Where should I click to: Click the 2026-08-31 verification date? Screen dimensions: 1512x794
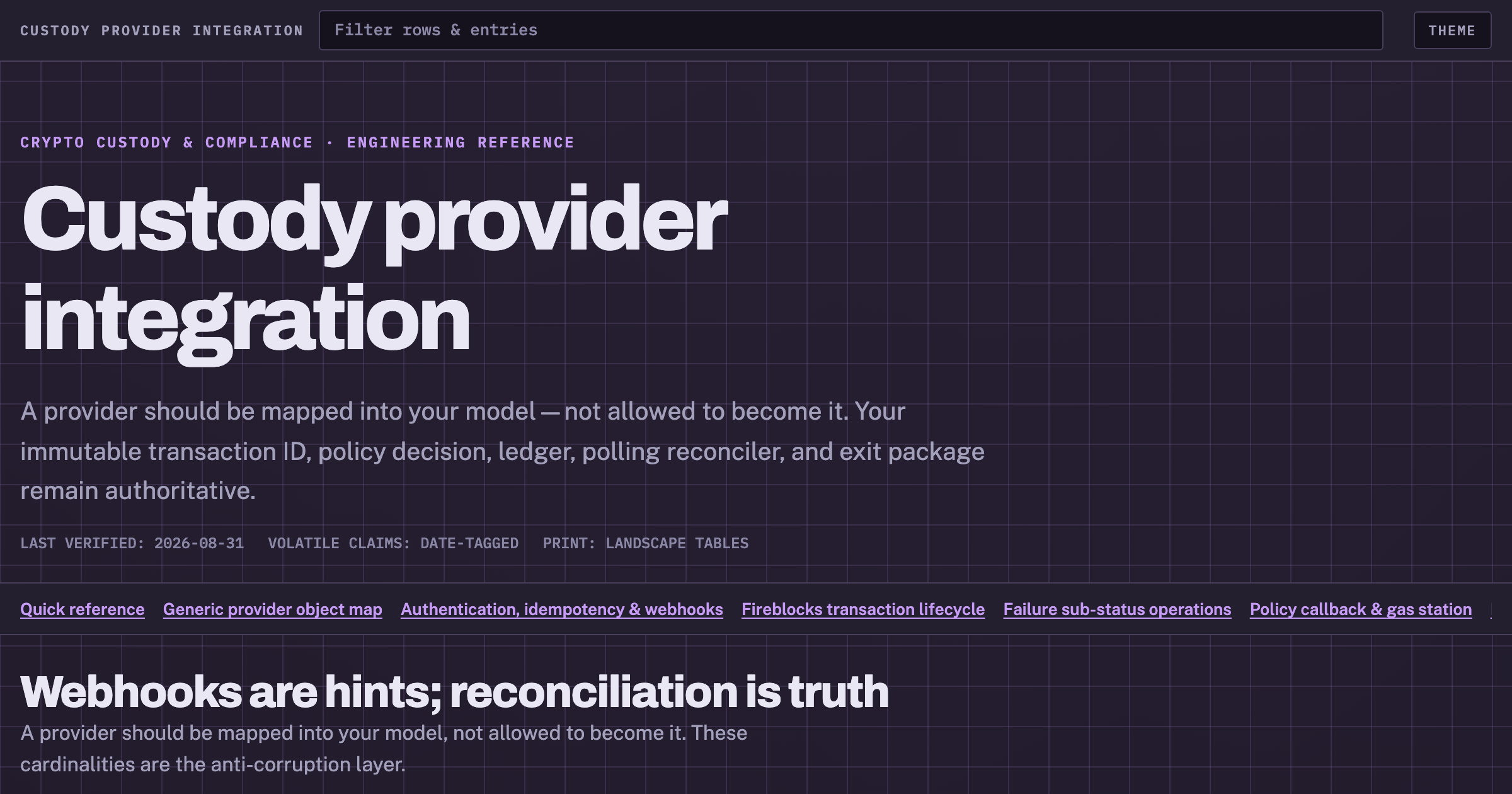(199, 543)
